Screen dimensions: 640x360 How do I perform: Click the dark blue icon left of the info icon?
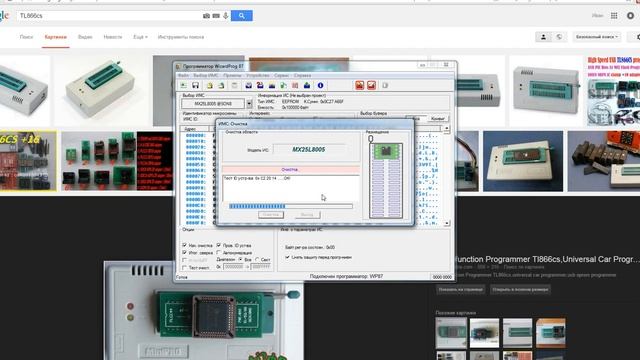click(x=307, y=85)
